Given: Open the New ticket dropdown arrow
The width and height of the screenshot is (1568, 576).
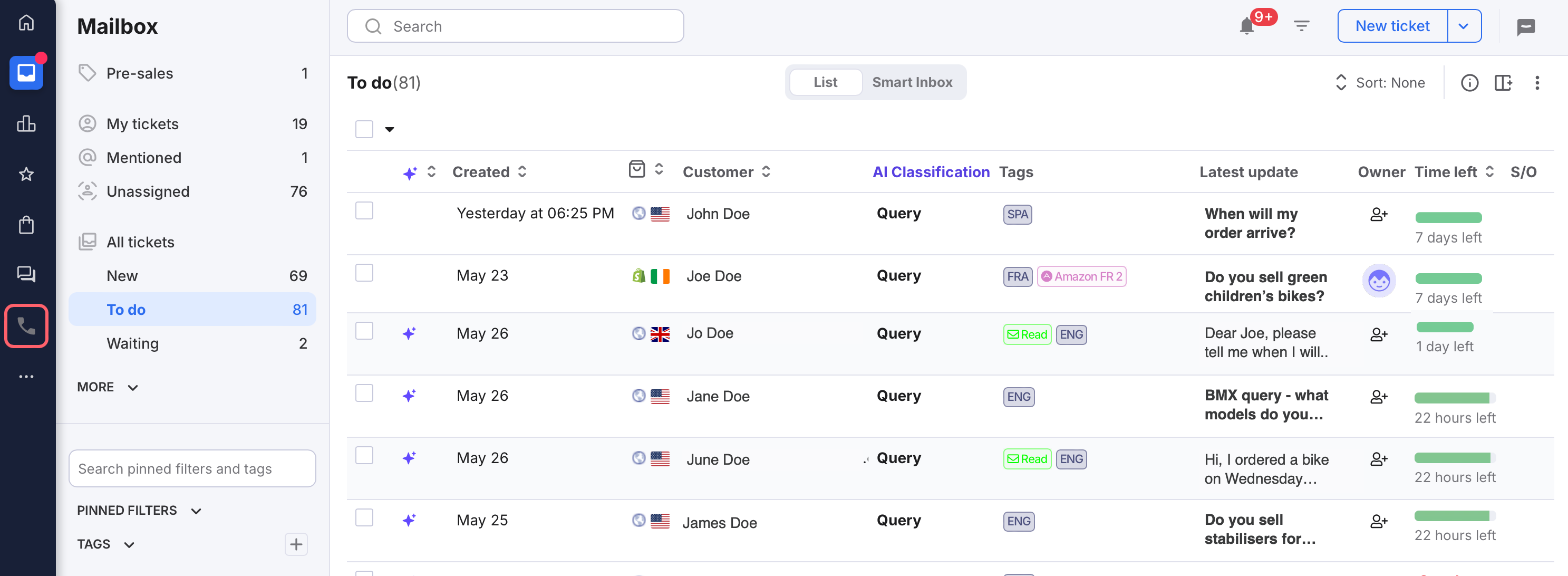Looking at the screenshot, I should 1463,26.
